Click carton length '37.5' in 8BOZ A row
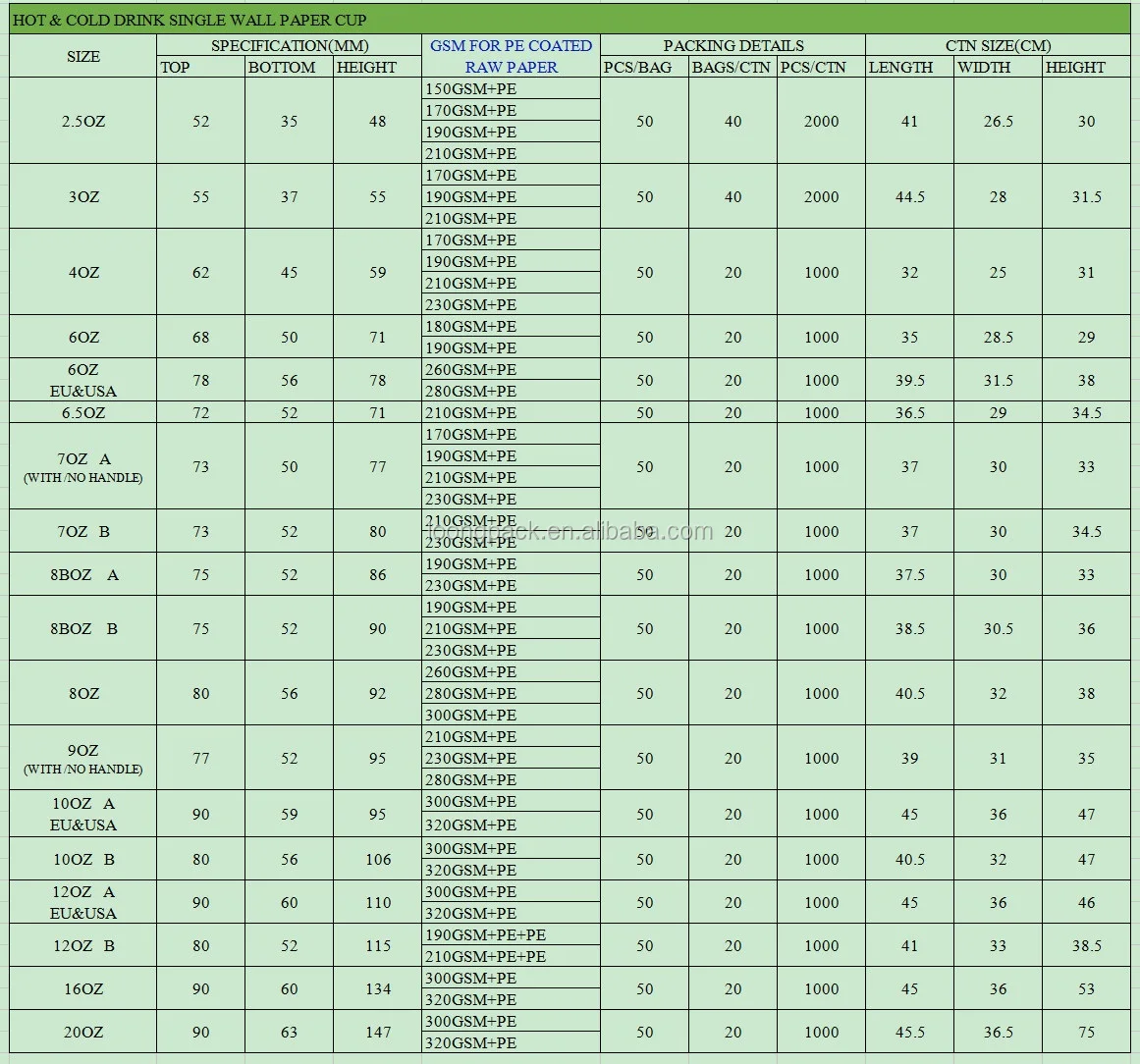The image size is (1140, 1064). pos(909,574)
